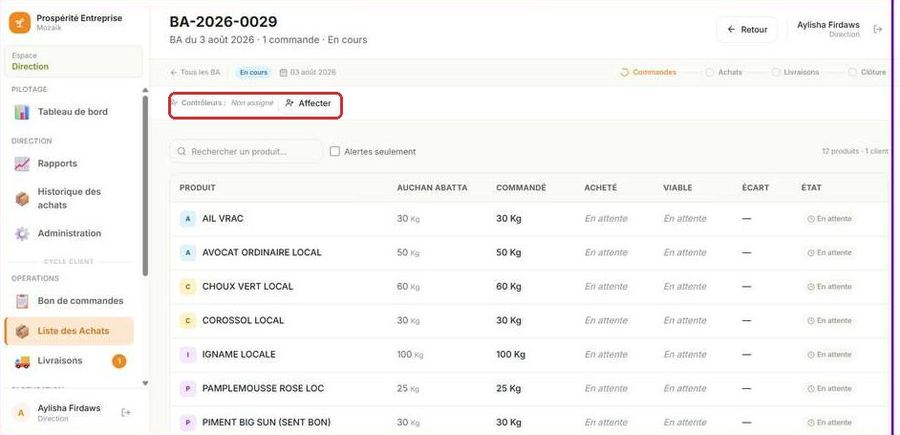Click the Retour button
Image resolution: width=900 pixels, height=435 pixels.
747,29
